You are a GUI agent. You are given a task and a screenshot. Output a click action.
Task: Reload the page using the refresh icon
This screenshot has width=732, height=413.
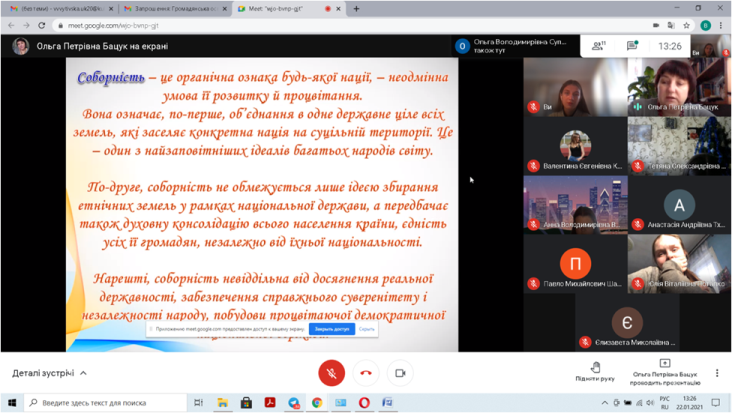tap(42, 26)
